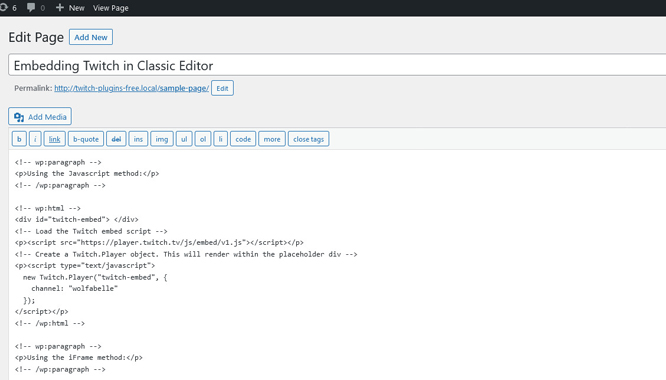Click the twitch-embed div code line
The image size is (666, 380).
76,220
